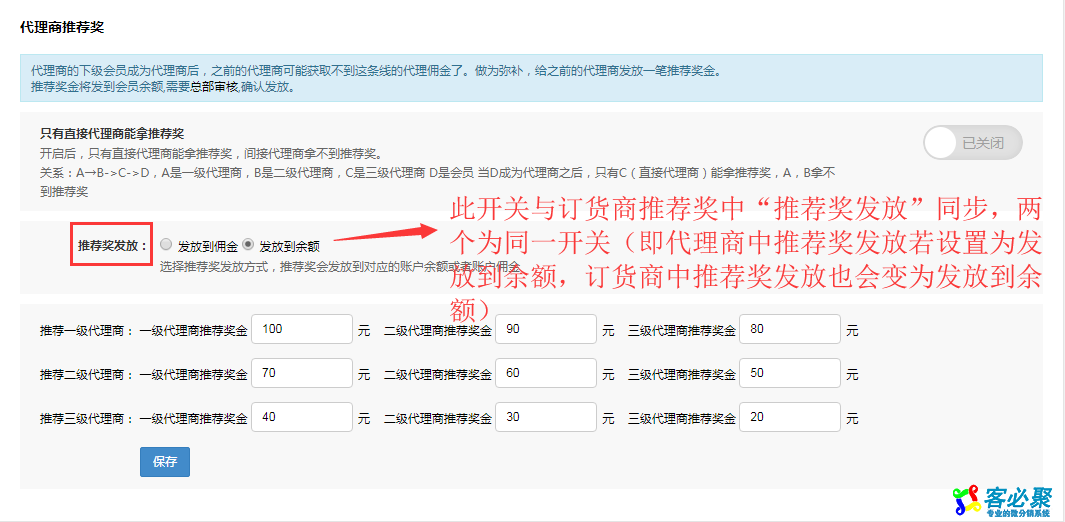Viewport: 1065px width, 522px height.
Task: Click the blue info notice box
Action: tap(530, 78)
